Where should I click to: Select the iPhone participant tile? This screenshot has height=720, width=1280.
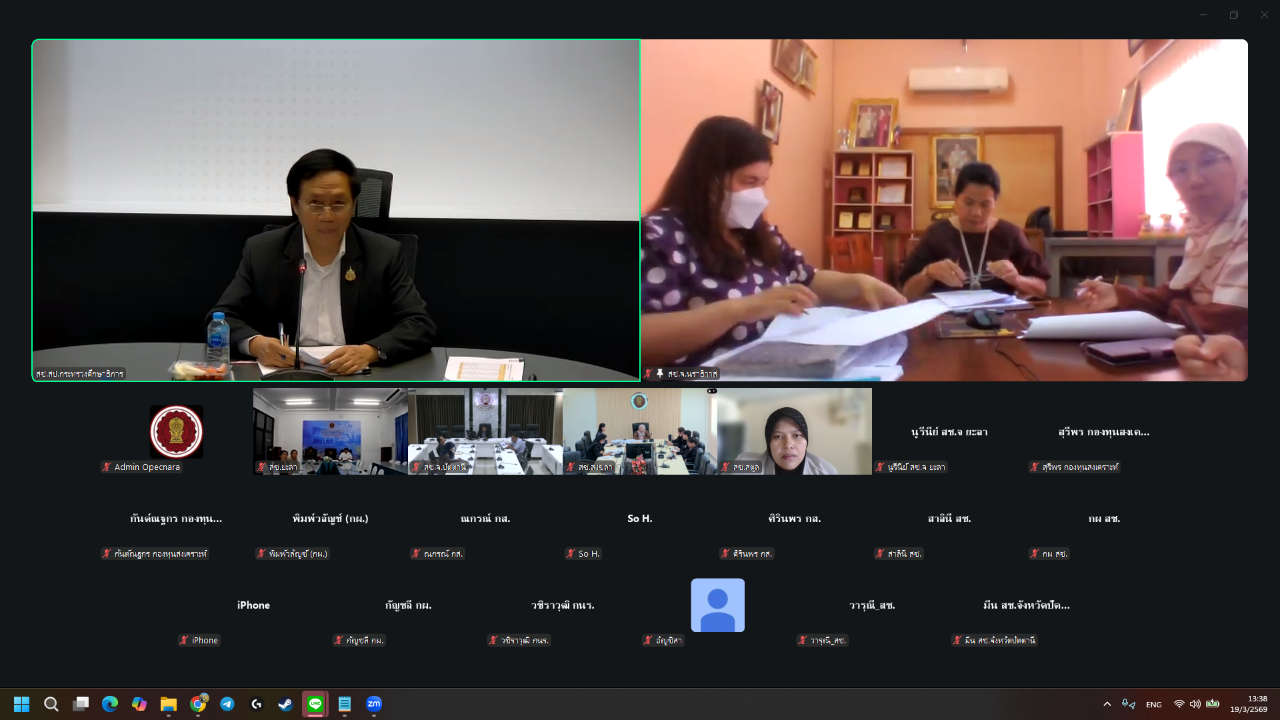(253, 606)
